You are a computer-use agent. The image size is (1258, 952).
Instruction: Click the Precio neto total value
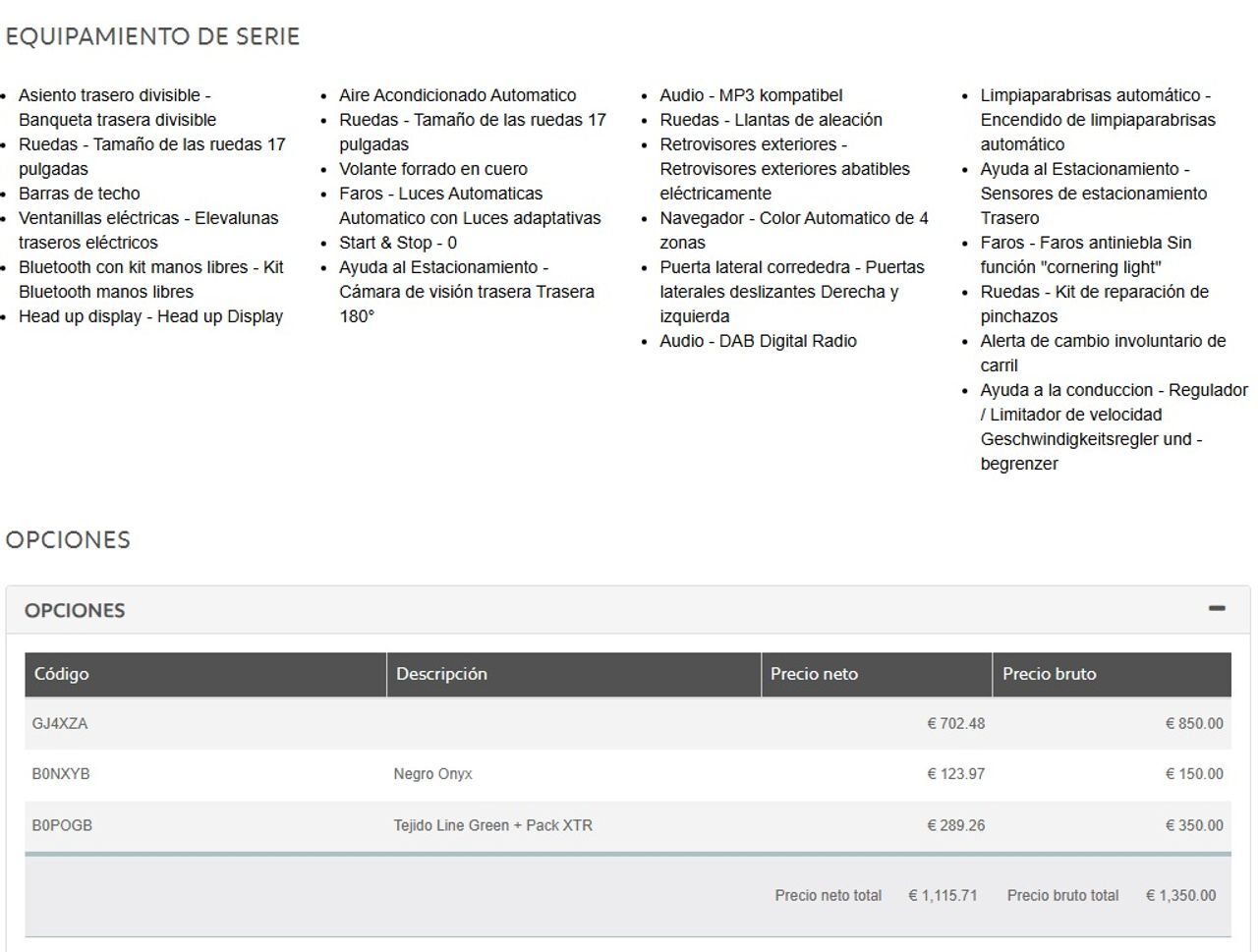(943, 896)
